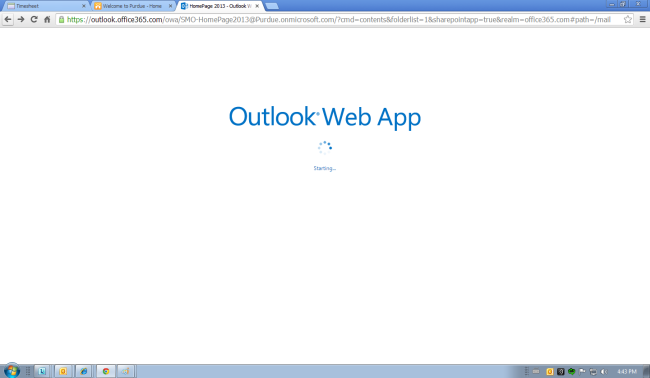Click the "Starting..." status text
650x378 pixels.
pos(325,168)
